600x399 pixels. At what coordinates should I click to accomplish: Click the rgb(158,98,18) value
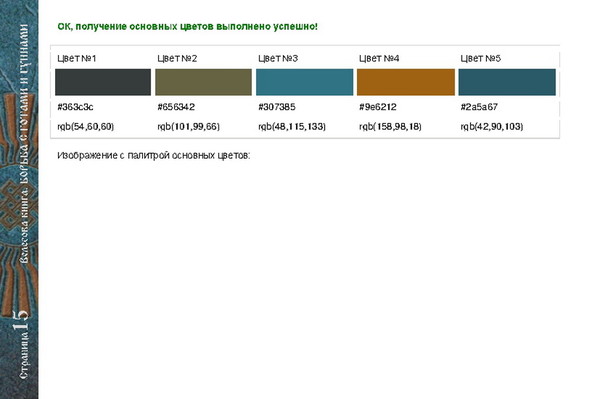point(390,127)
